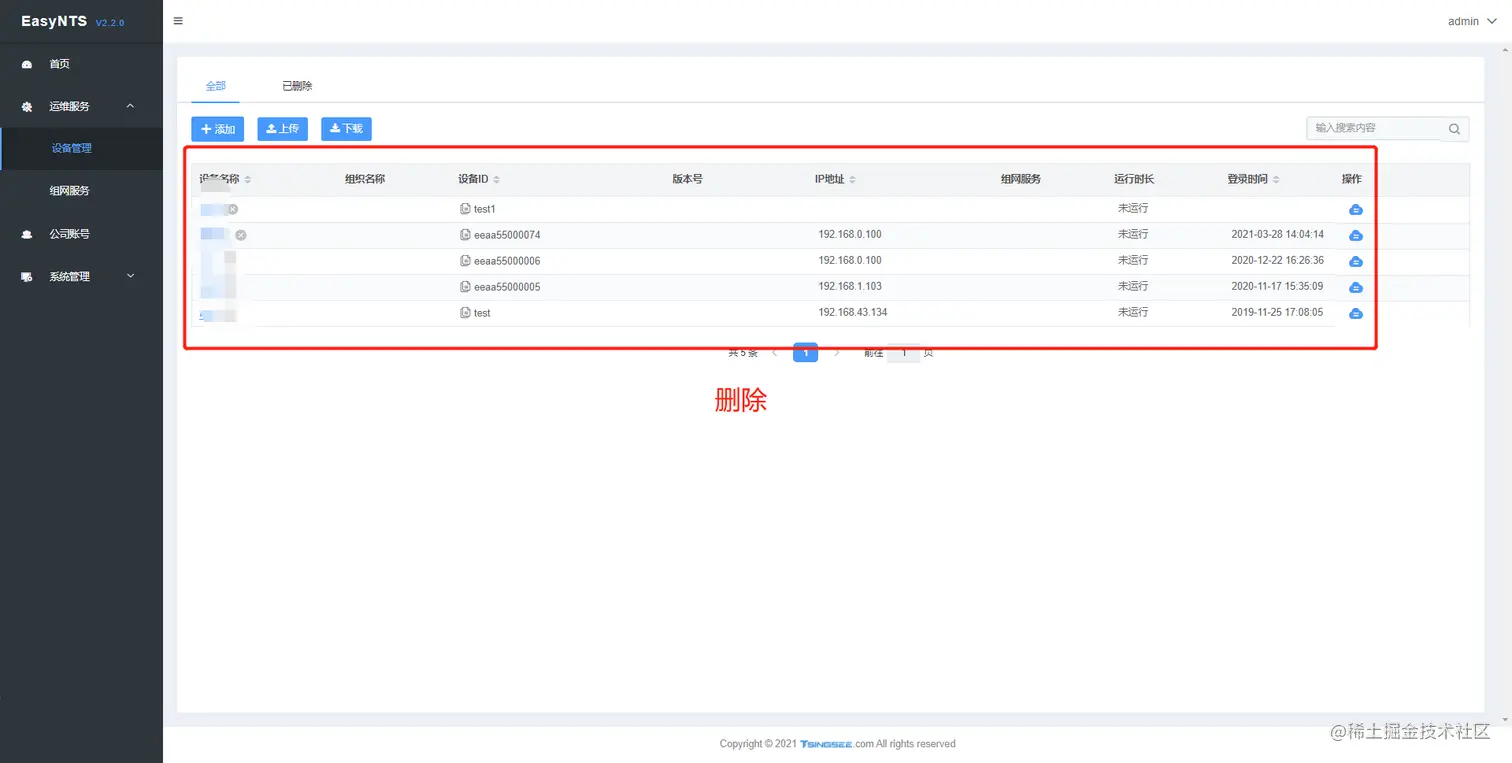Select IP address 192.168.43.134
Viewport: 1512px width, 763px height.
853,312
